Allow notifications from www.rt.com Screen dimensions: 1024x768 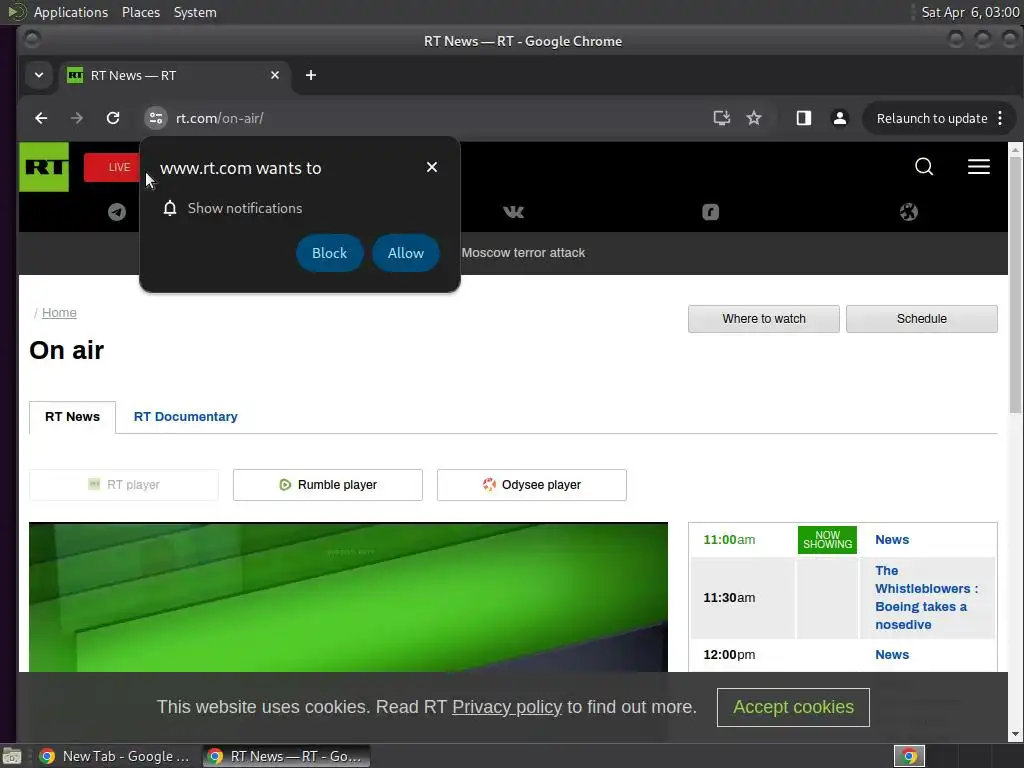click(x=406, y=253)
